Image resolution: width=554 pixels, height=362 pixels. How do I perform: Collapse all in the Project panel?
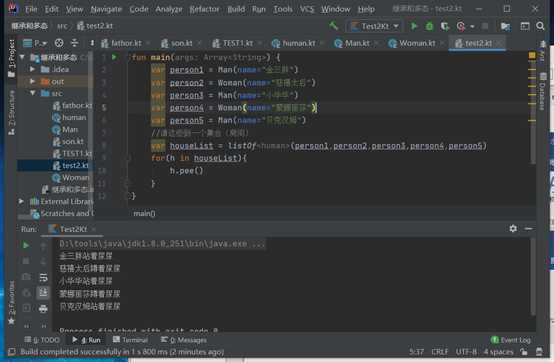click(75, 43)
